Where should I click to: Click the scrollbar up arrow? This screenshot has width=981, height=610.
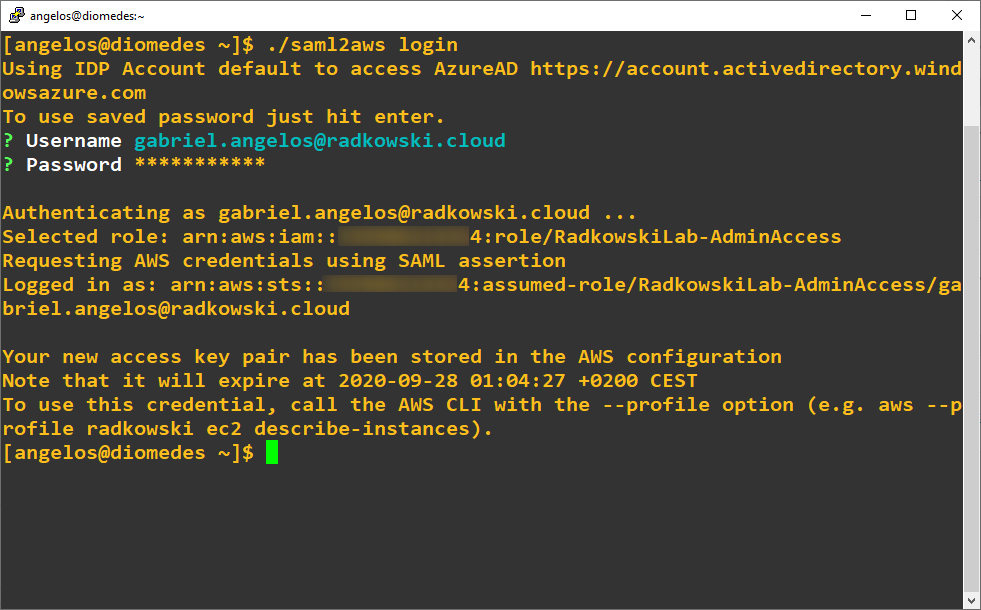[971, 40]
